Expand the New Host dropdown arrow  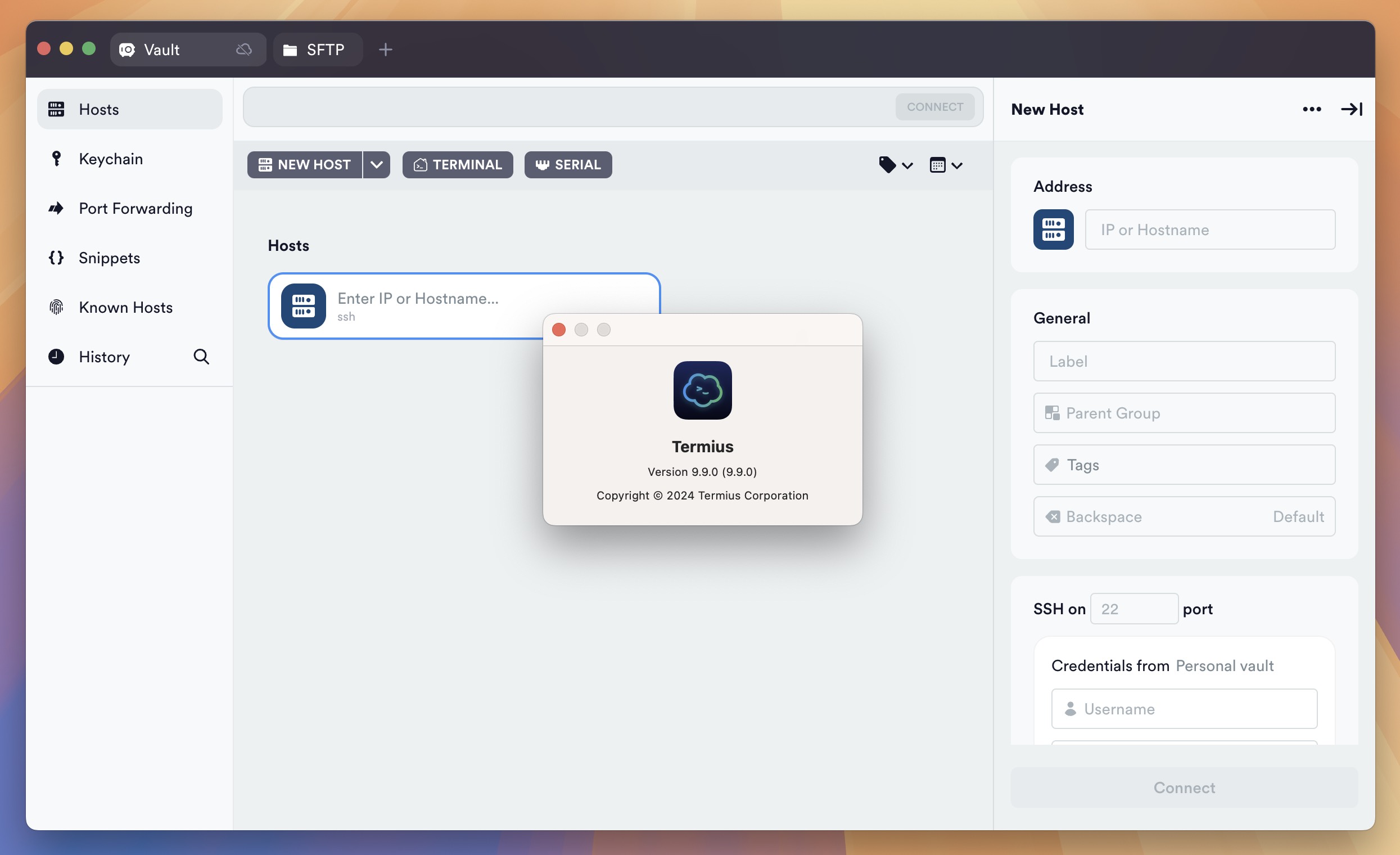click(x=377, y=164)
